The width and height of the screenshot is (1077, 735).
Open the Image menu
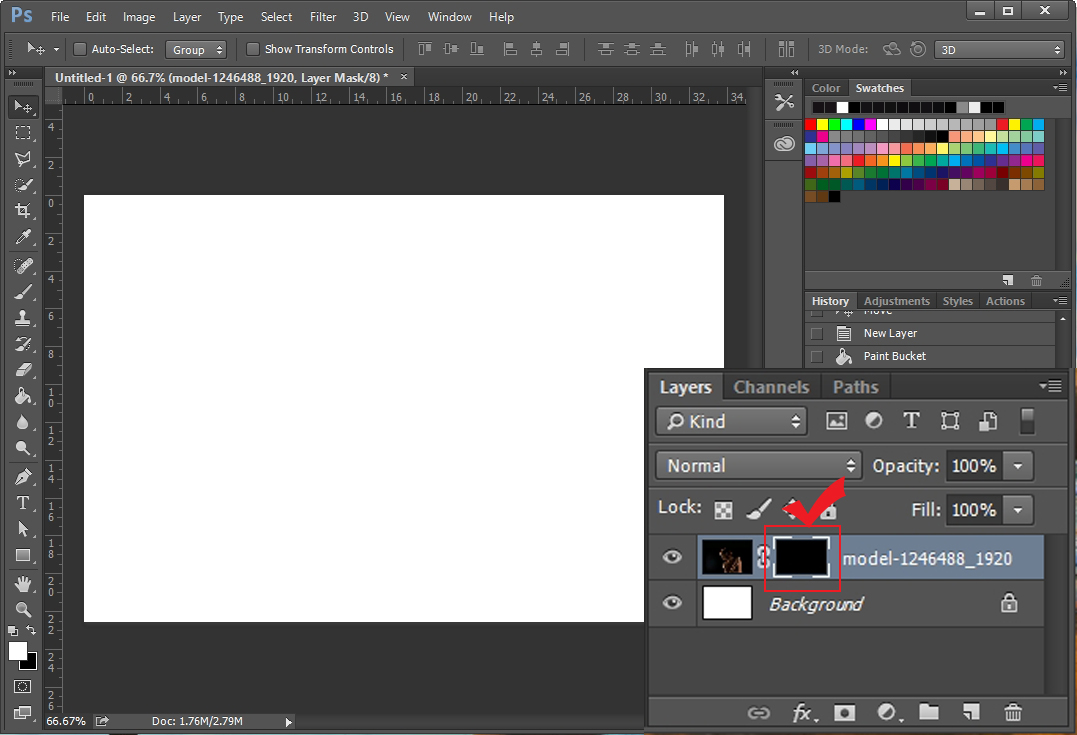pyautogui.click(x=139, y=16)
